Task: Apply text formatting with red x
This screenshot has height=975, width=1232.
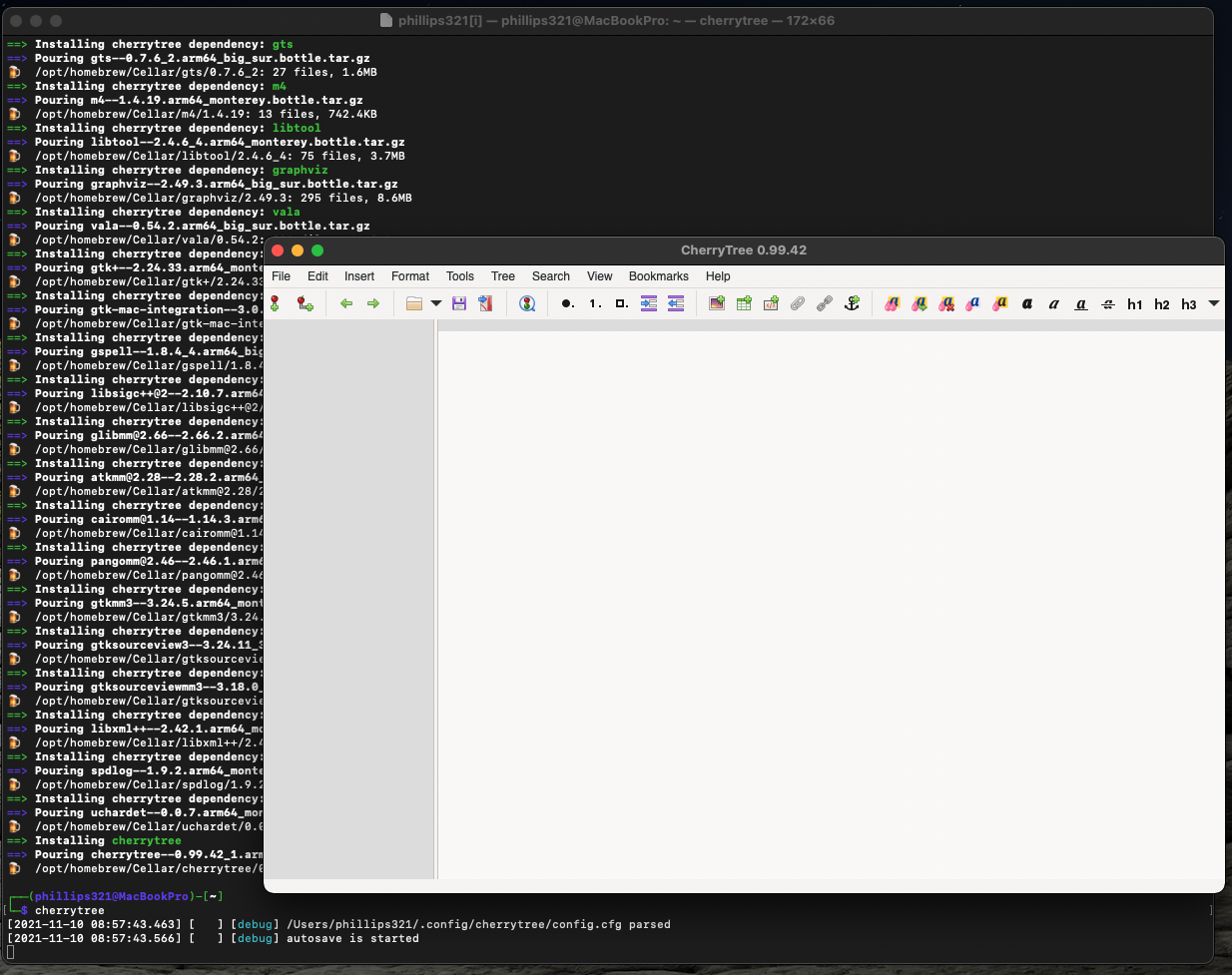Action: point(946,303)
